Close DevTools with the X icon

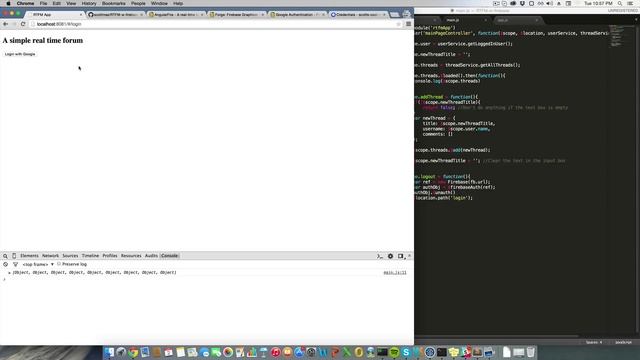pos(409,256)
